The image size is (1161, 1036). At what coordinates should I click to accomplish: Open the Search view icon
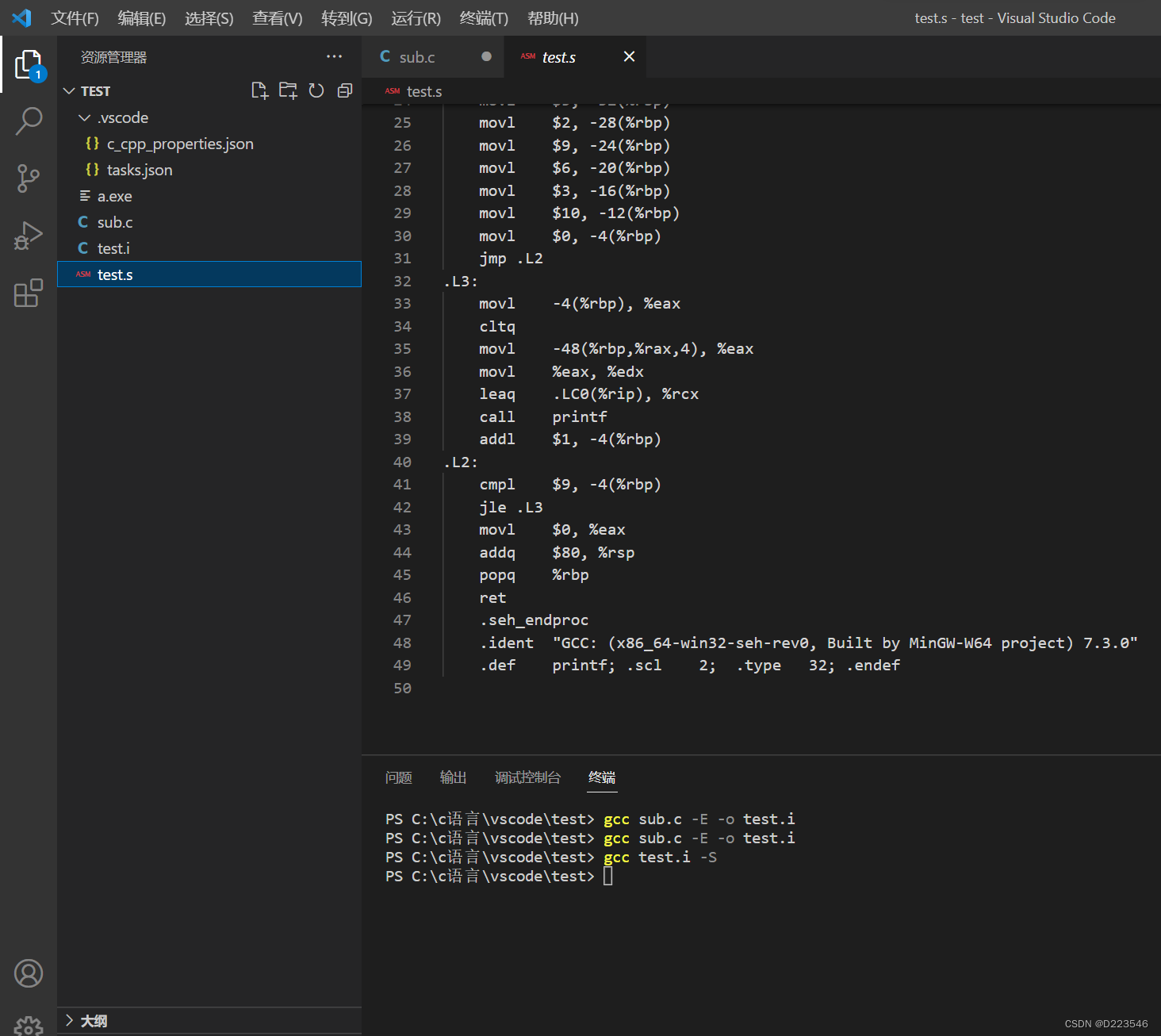pyautogui.click(x=29, y=121)
